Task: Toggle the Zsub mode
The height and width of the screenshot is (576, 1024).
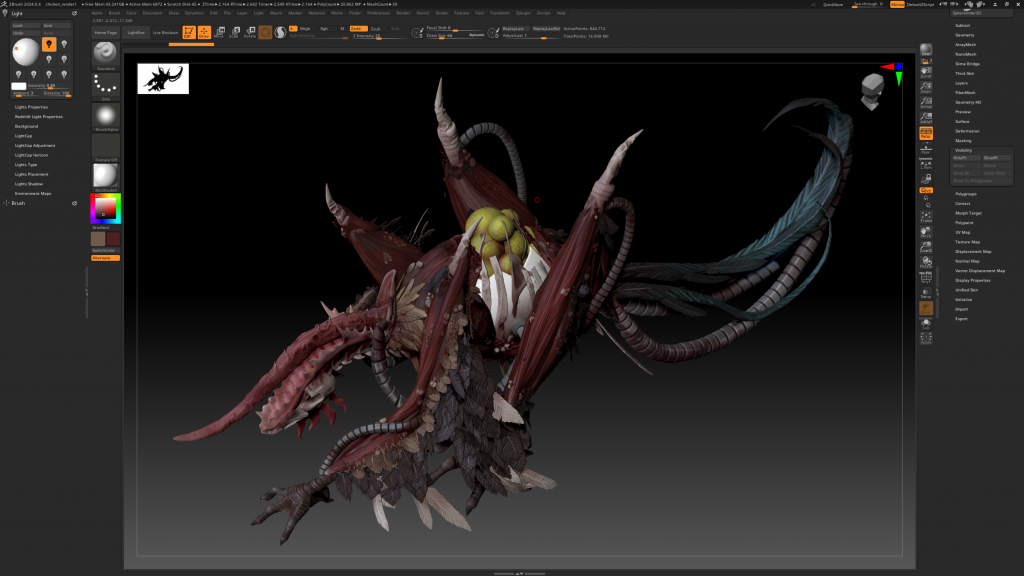Action: [x=376, y=29]
